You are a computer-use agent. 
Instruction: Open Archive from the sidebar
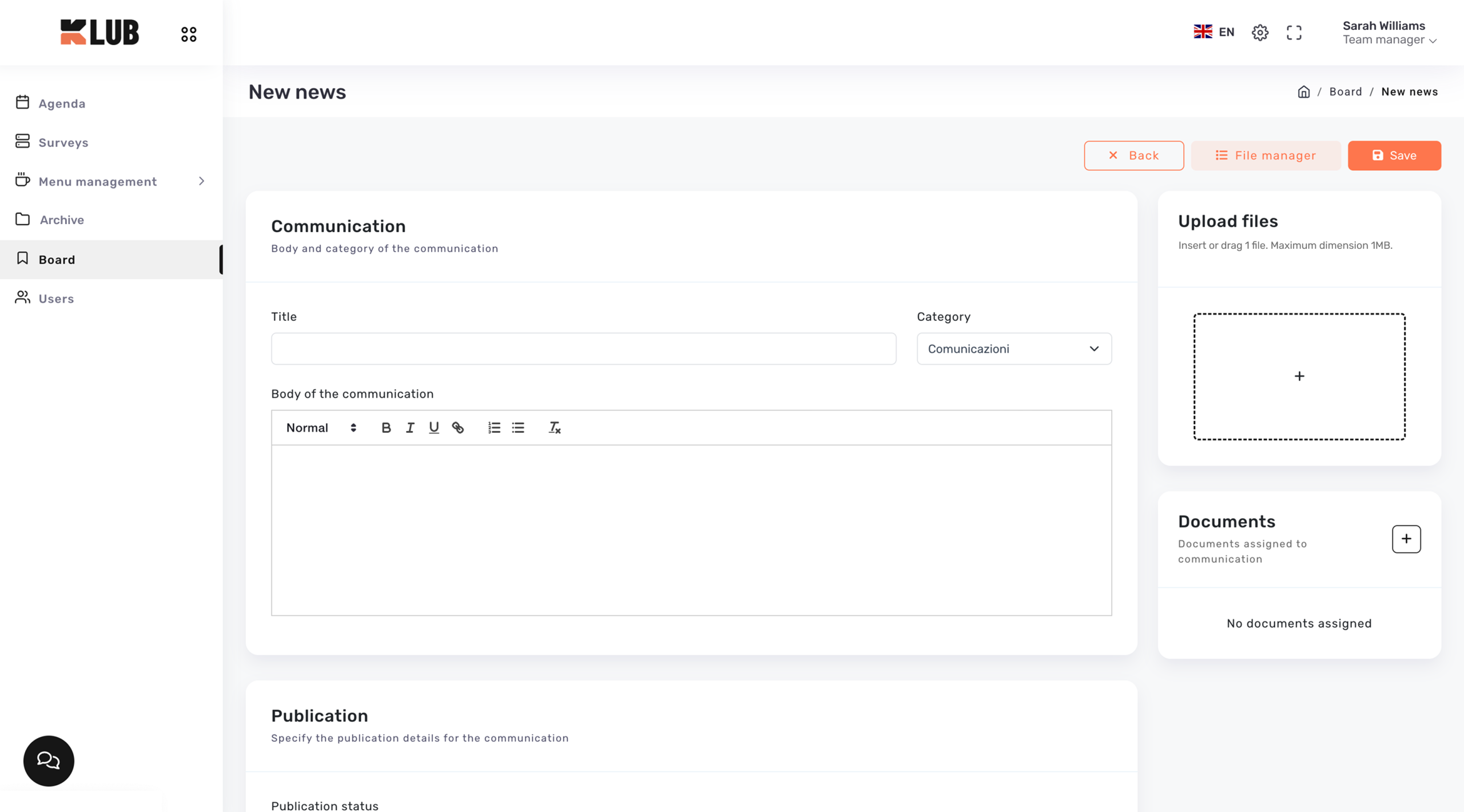coord(62,220)
